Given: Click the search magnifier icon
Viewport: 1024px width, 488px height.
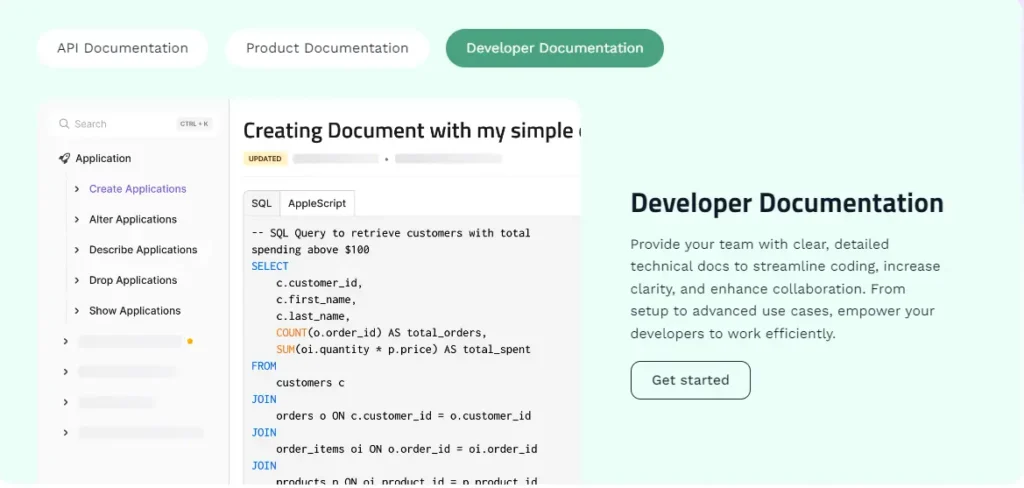Looking at the screenshot, I should (x=64, y=124).
